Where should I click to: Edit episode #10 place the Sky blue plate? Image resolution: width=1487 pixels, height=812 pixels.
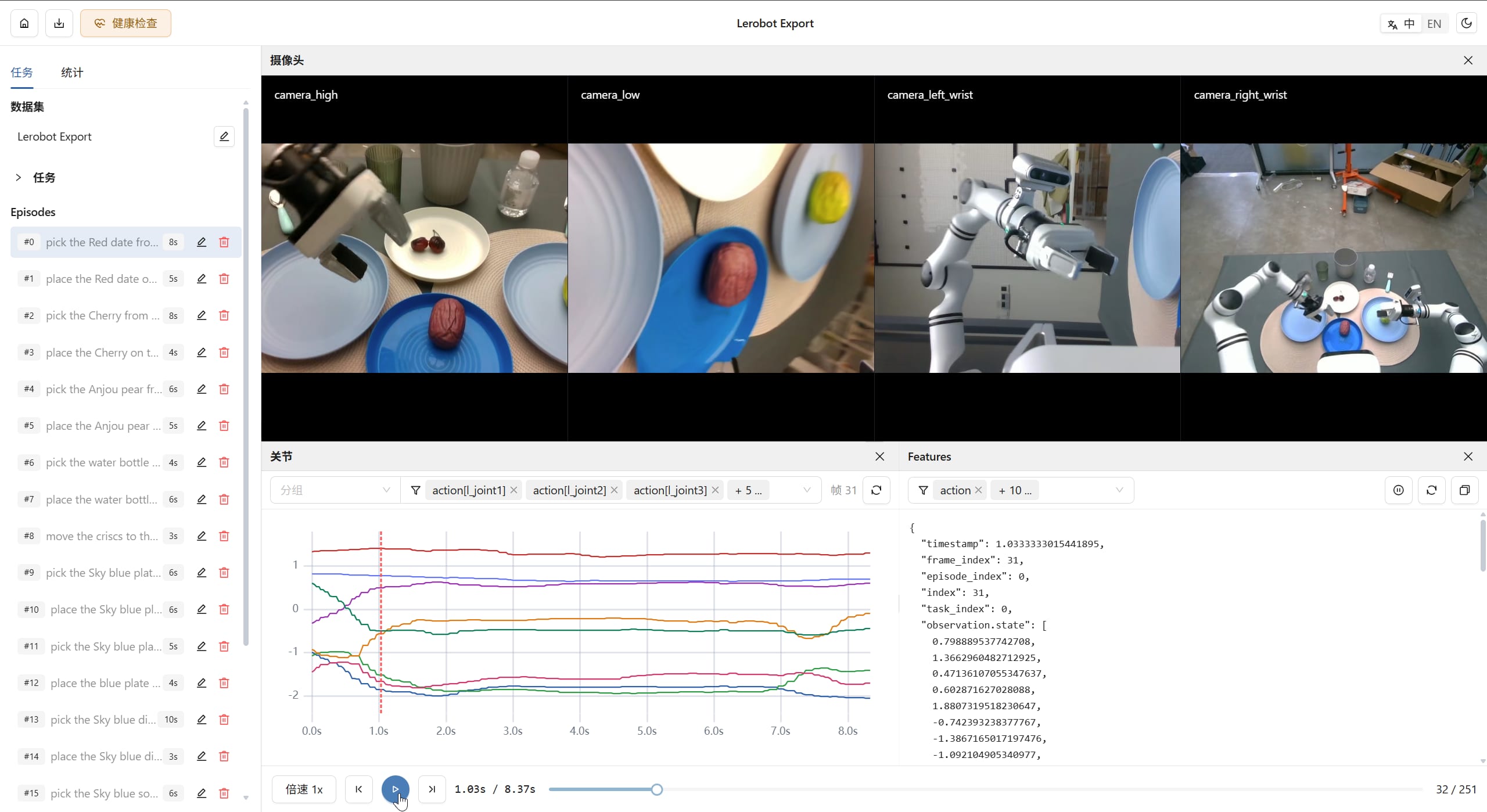(x=202, y=609)
